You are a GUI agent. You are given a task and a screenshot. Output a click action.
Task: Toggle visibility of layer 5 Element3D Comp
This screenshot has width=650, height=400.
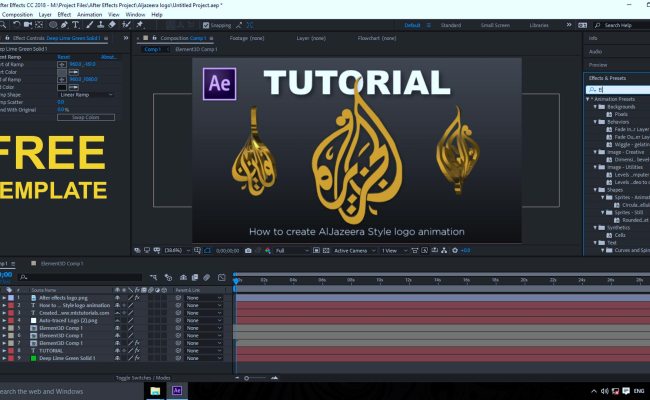pyautogui.click(x=117, y=328)
